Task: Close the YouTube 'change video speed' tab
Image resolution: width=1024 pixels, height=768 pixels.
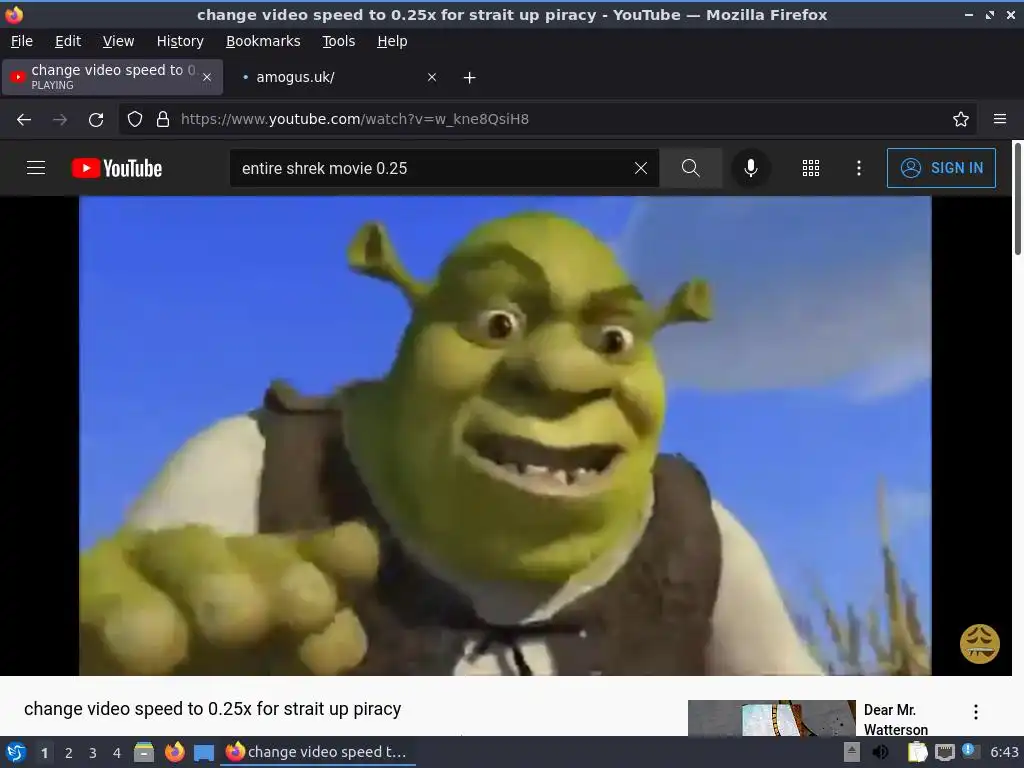Action: tap(207, 77)
